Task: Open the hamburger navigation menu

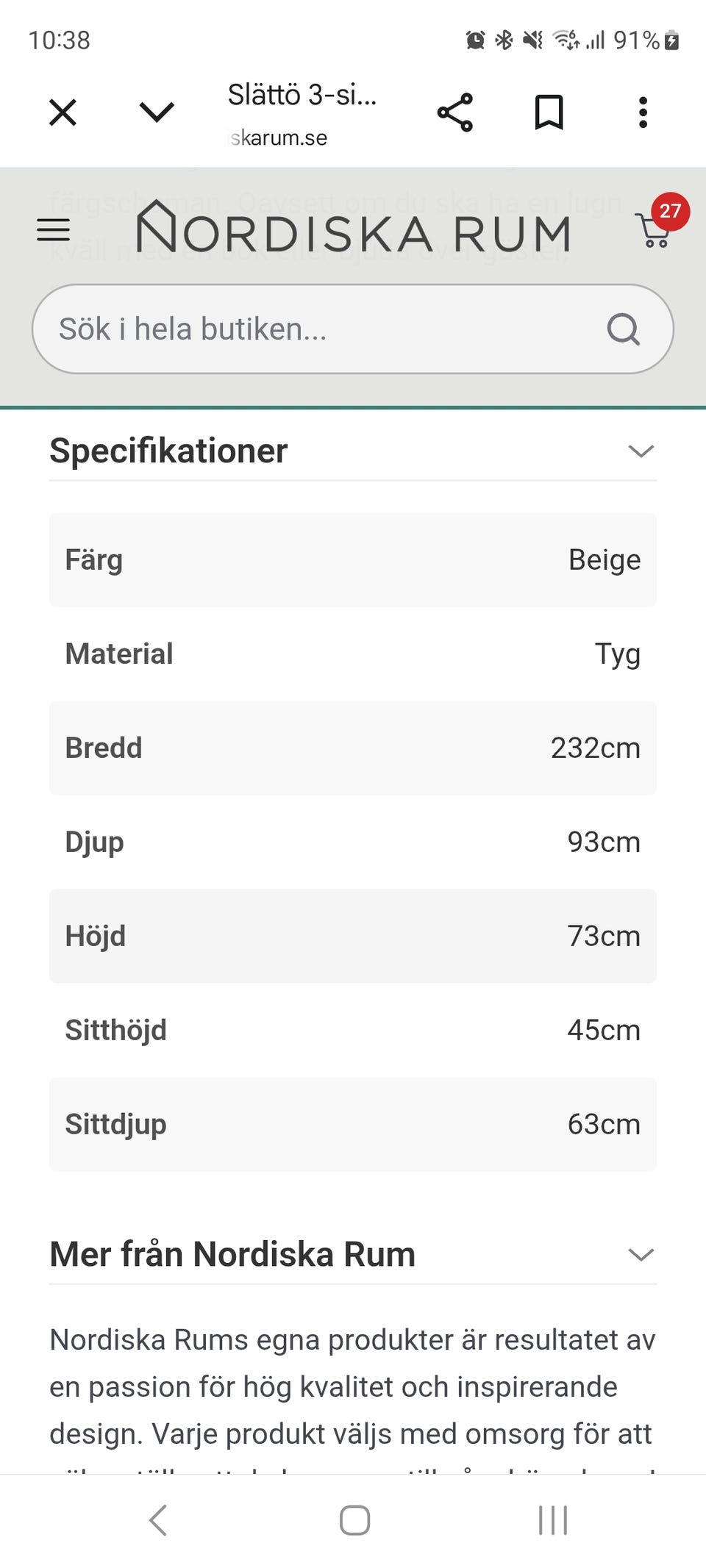Action: coord(54,230)
